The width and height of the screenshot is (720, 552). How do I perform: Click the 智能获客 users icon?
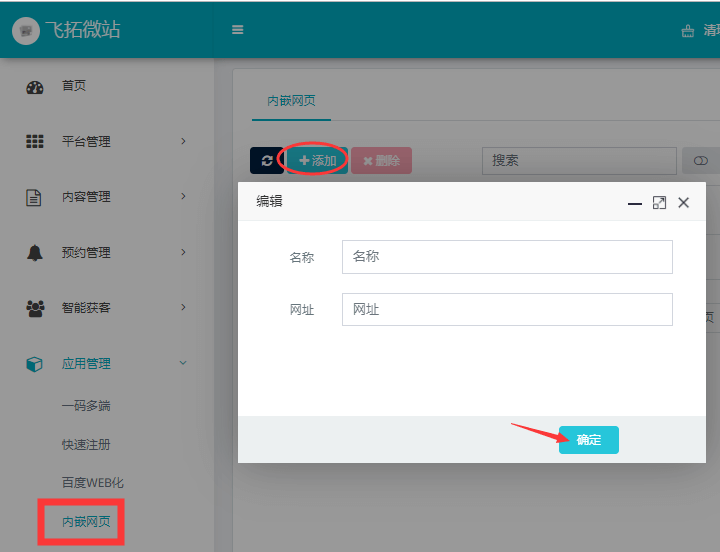coord(35,308)
